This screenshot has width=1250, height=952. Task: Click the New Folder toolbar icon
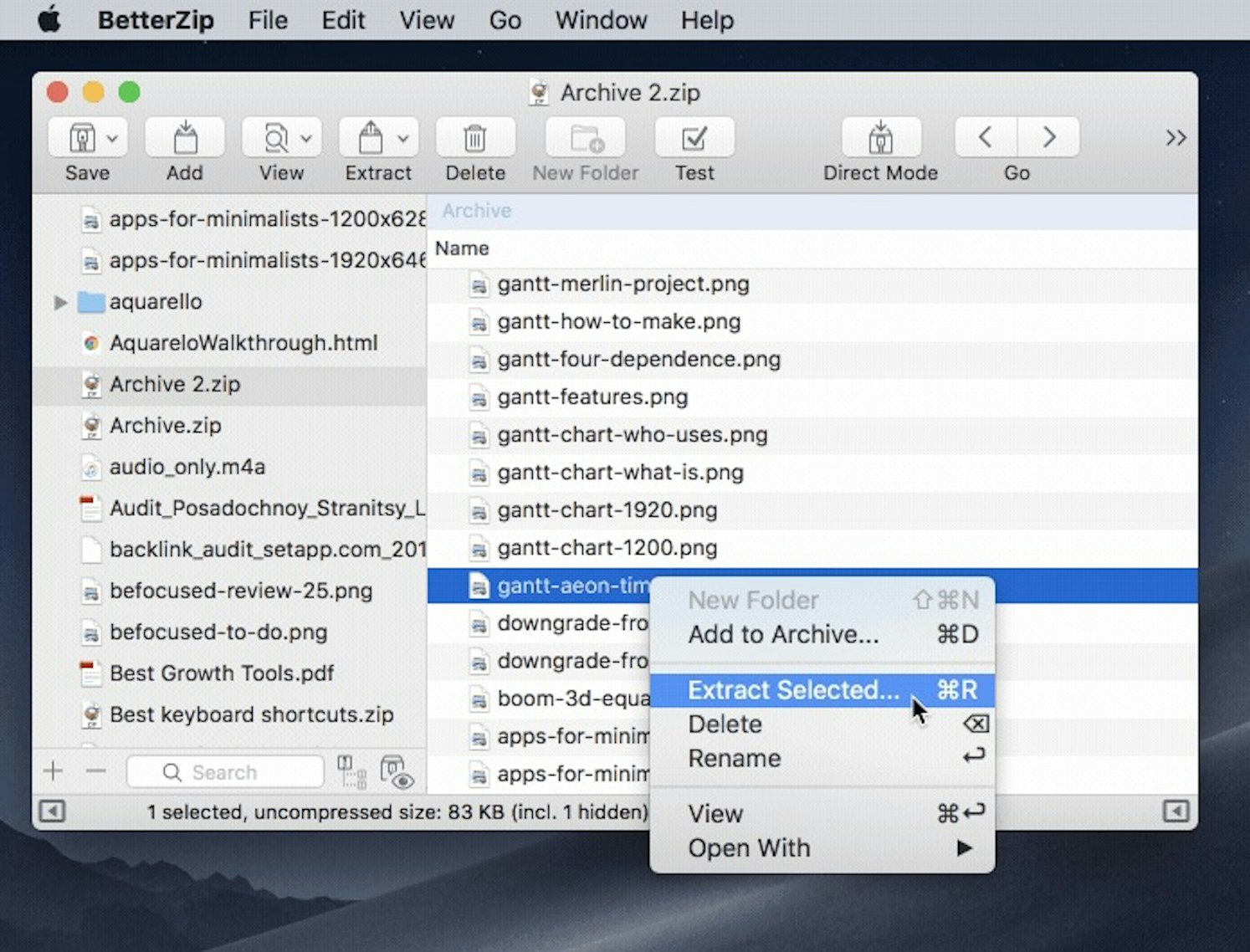[x=585, y=138]
